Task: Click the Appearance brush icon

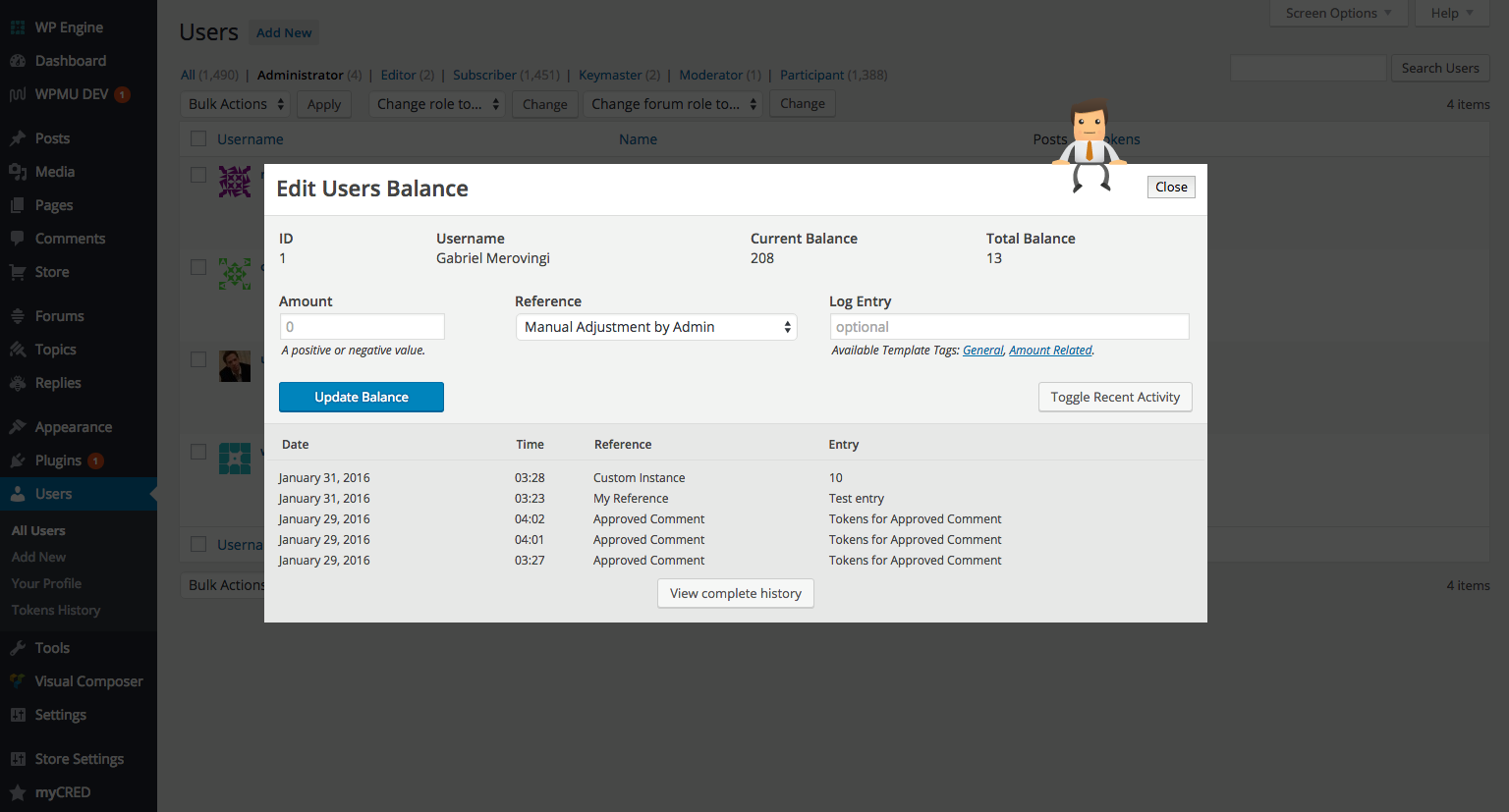Action: coord(20,426)
